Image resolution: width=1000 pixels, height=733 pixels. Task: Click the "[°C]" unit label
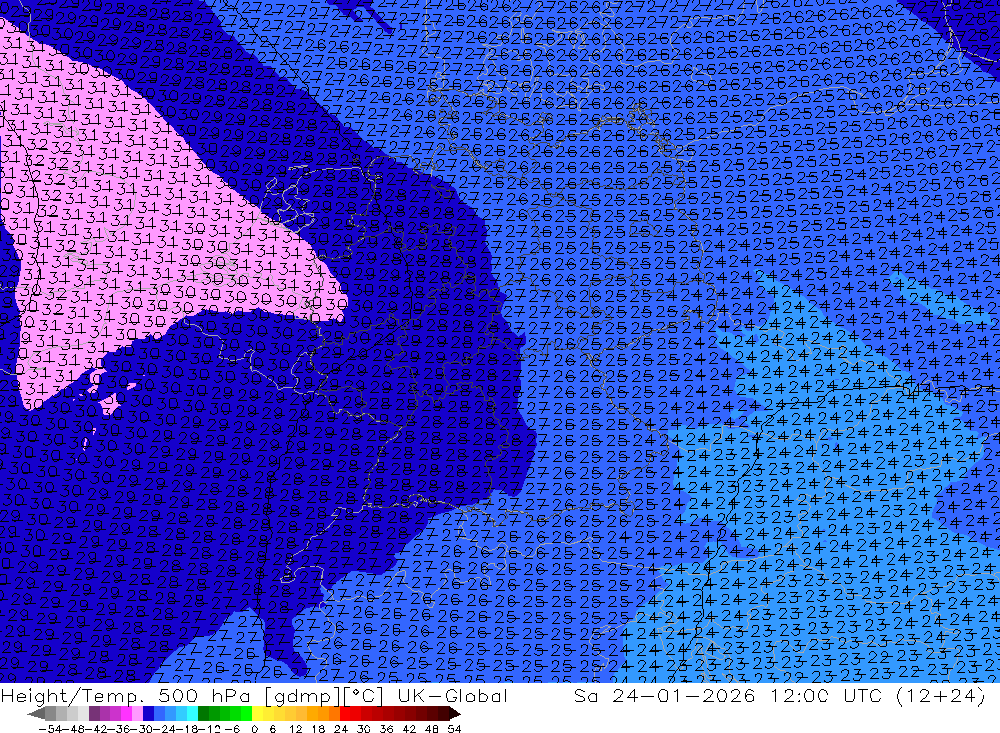363,696
